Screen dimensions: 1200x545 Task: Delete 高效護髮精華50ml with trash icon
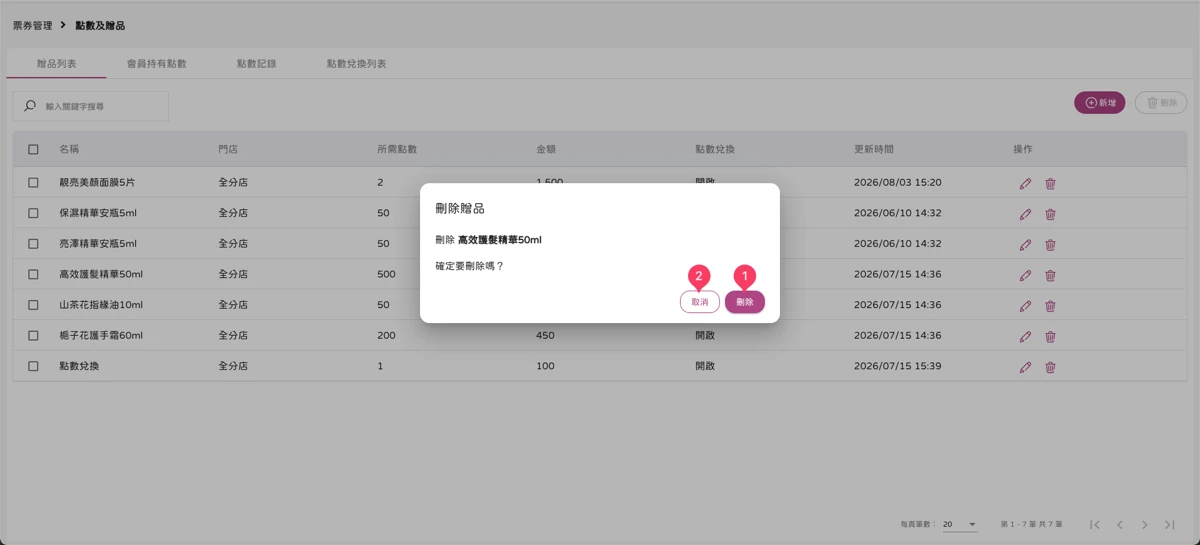coord(1050,275)
